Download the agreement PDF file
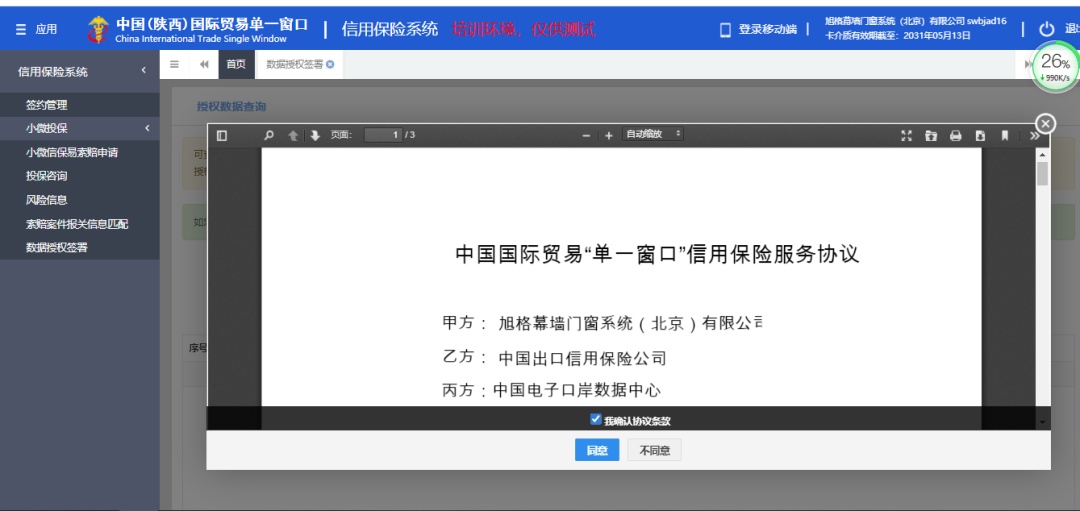Viewport: 1080px width, 511px height. [x=980, y=135]
